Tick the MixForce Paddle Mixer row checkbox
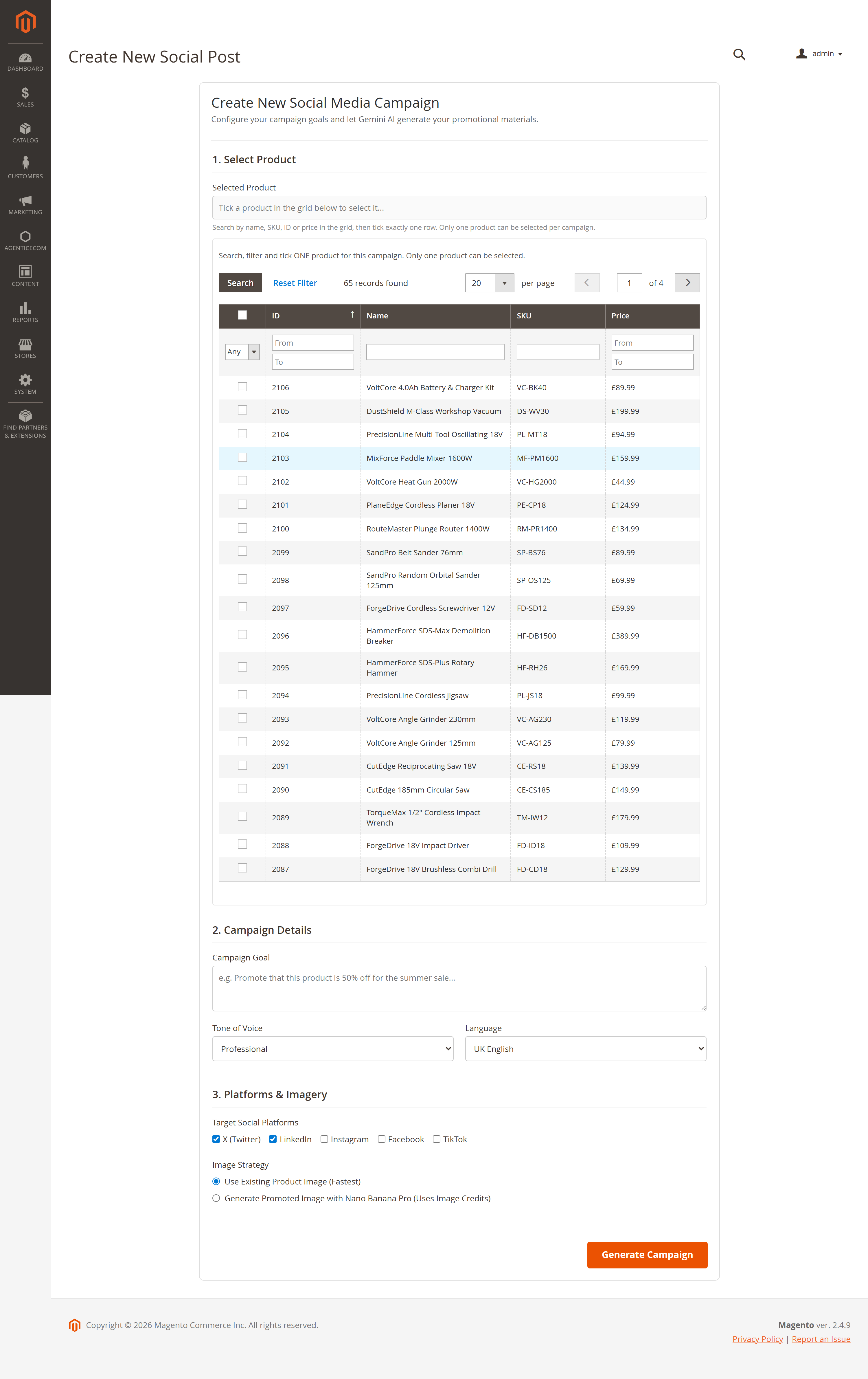This screenshot has width=868, height=1379. (x=242, y=458)
